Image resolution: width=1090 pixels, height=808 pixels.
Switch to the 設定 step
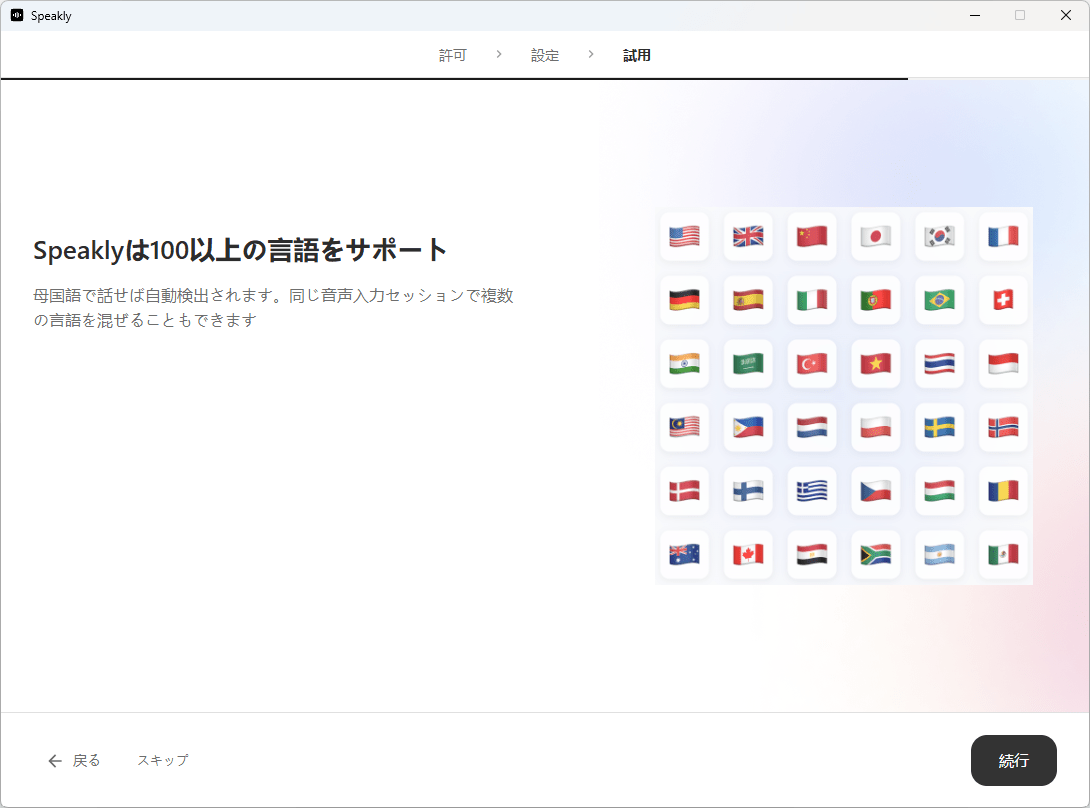pyautogui.click(x=545, y=56)
